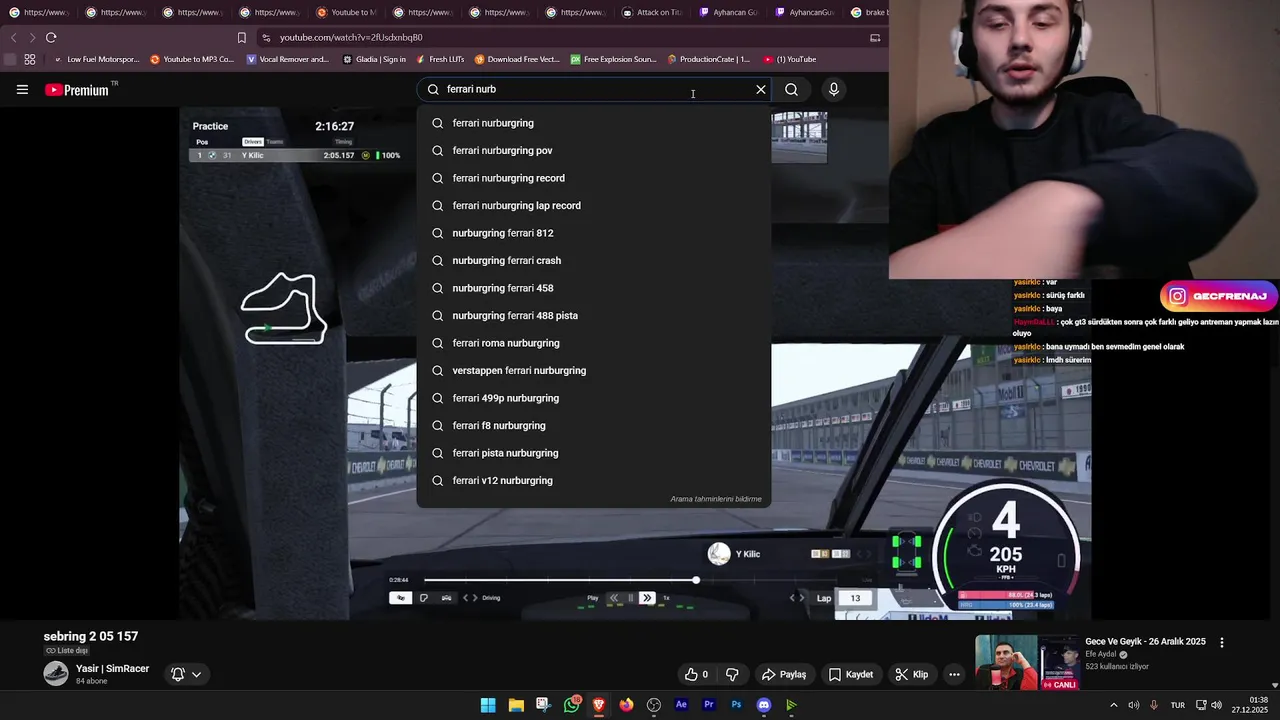Choose 'verstappen ferrari nurburgring' suggestion
This screenshot has width=1280, height=720.
tap(594, 370)
